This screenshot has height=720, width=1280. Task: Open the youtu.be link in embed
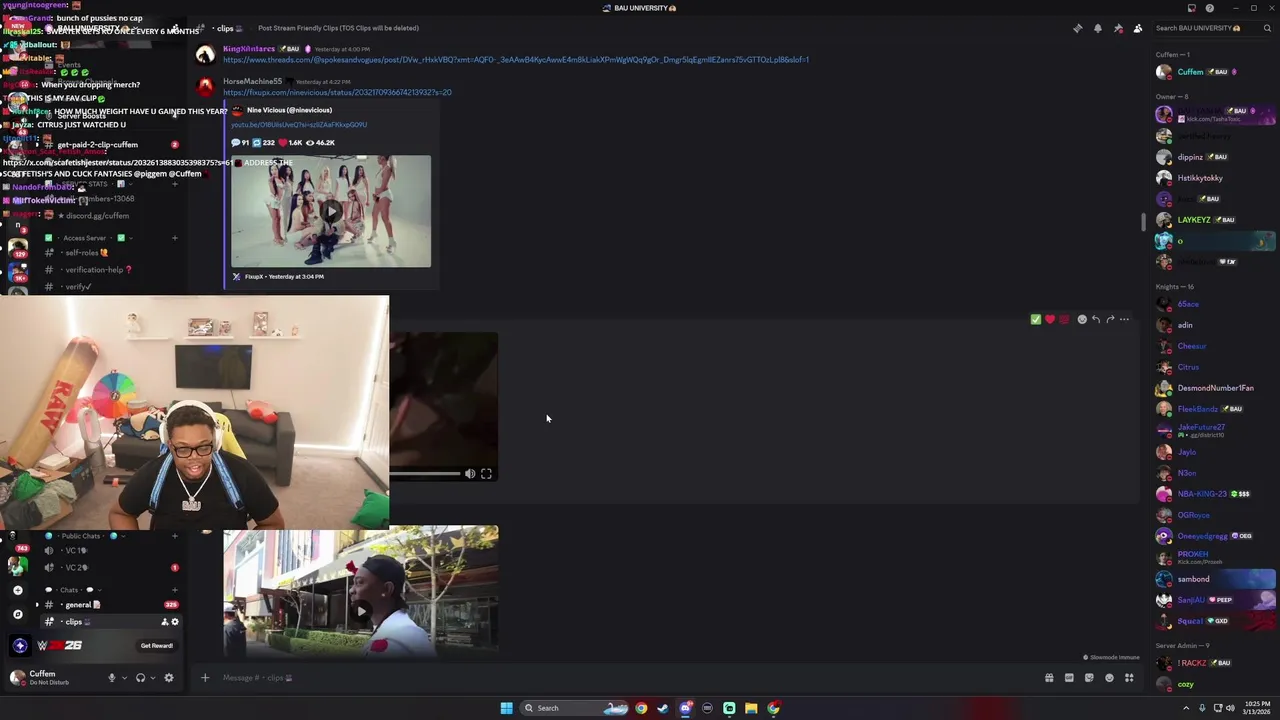[299, 125]
